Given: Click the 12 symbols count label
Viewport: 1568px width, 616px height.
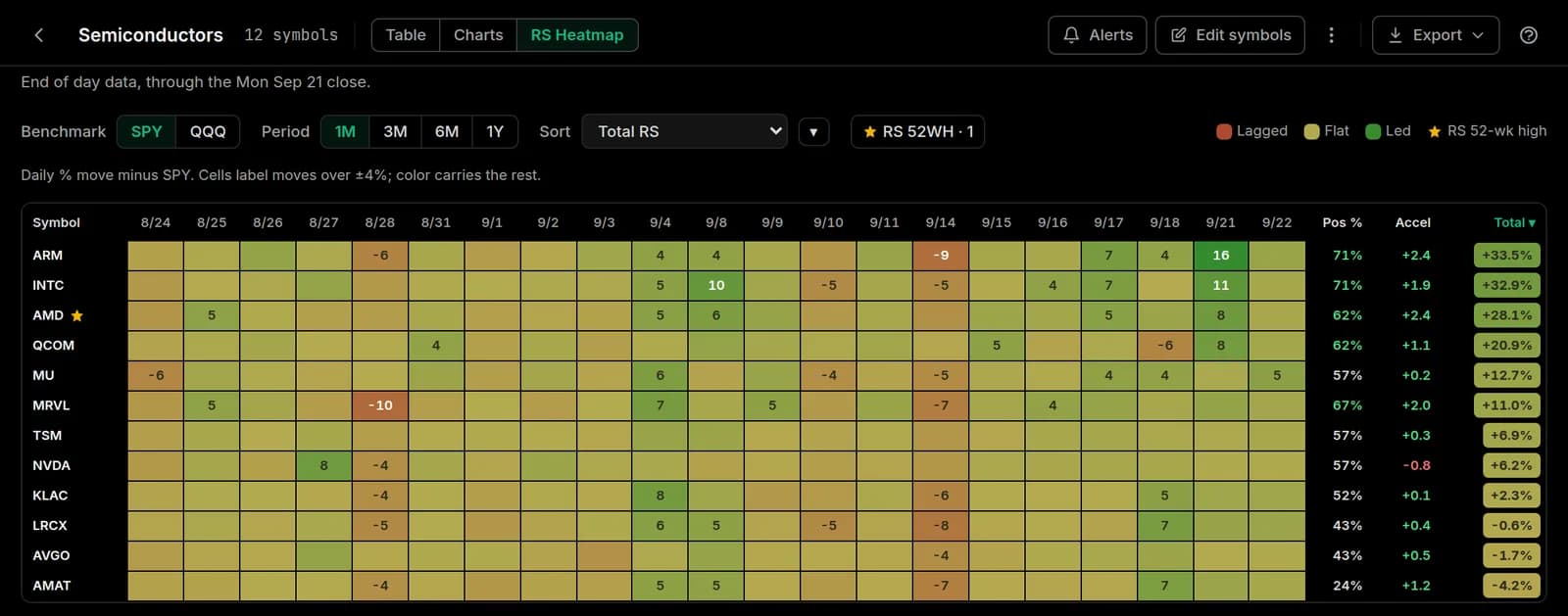Looking at the screenshot, I should coord(291,35).
